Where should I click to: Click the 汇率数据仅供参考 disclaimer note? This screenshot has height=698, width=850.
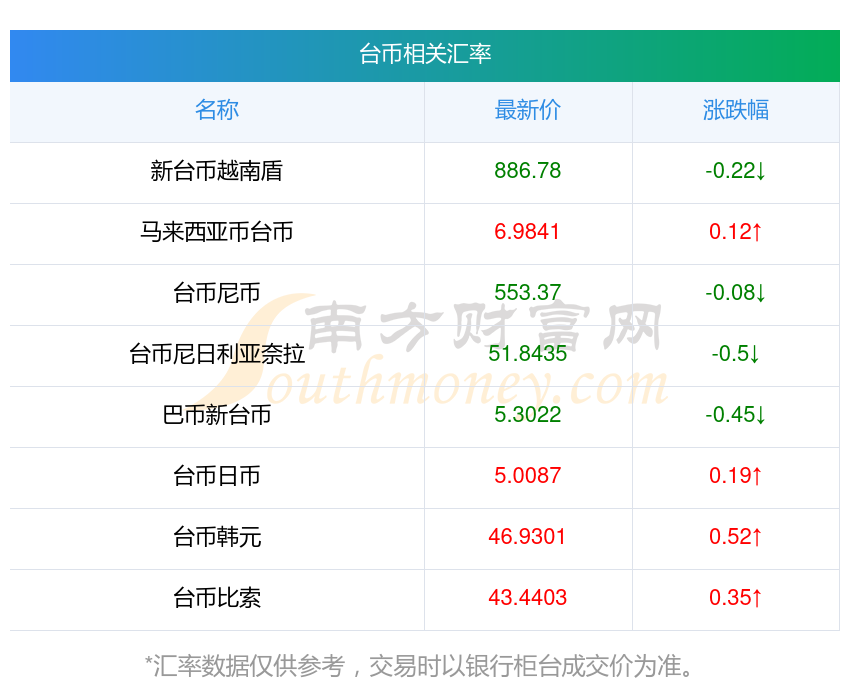418,666
